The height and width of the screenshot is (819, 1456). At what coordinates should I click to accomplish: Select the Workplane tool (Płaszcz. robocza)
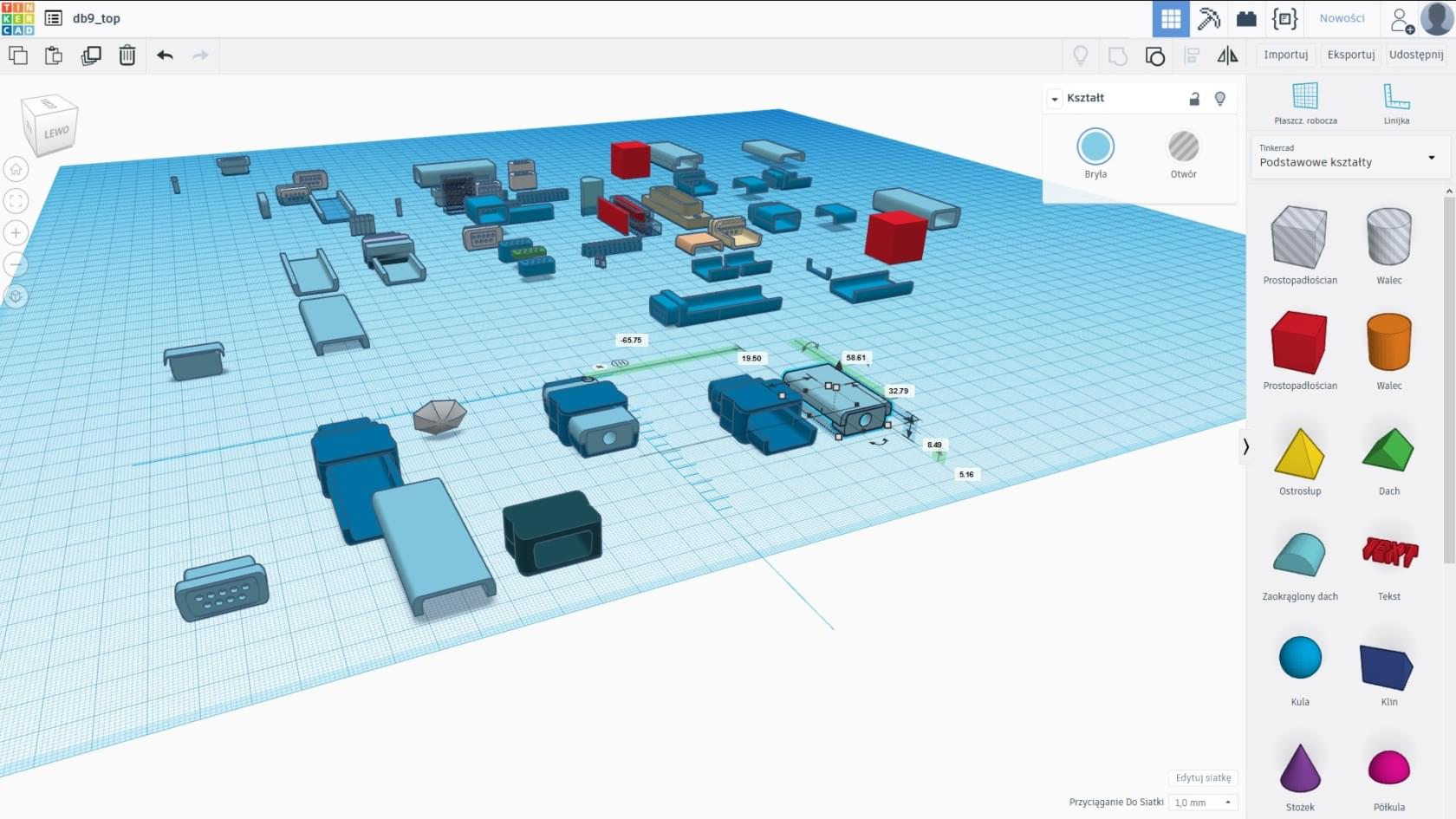(1305, 104)
